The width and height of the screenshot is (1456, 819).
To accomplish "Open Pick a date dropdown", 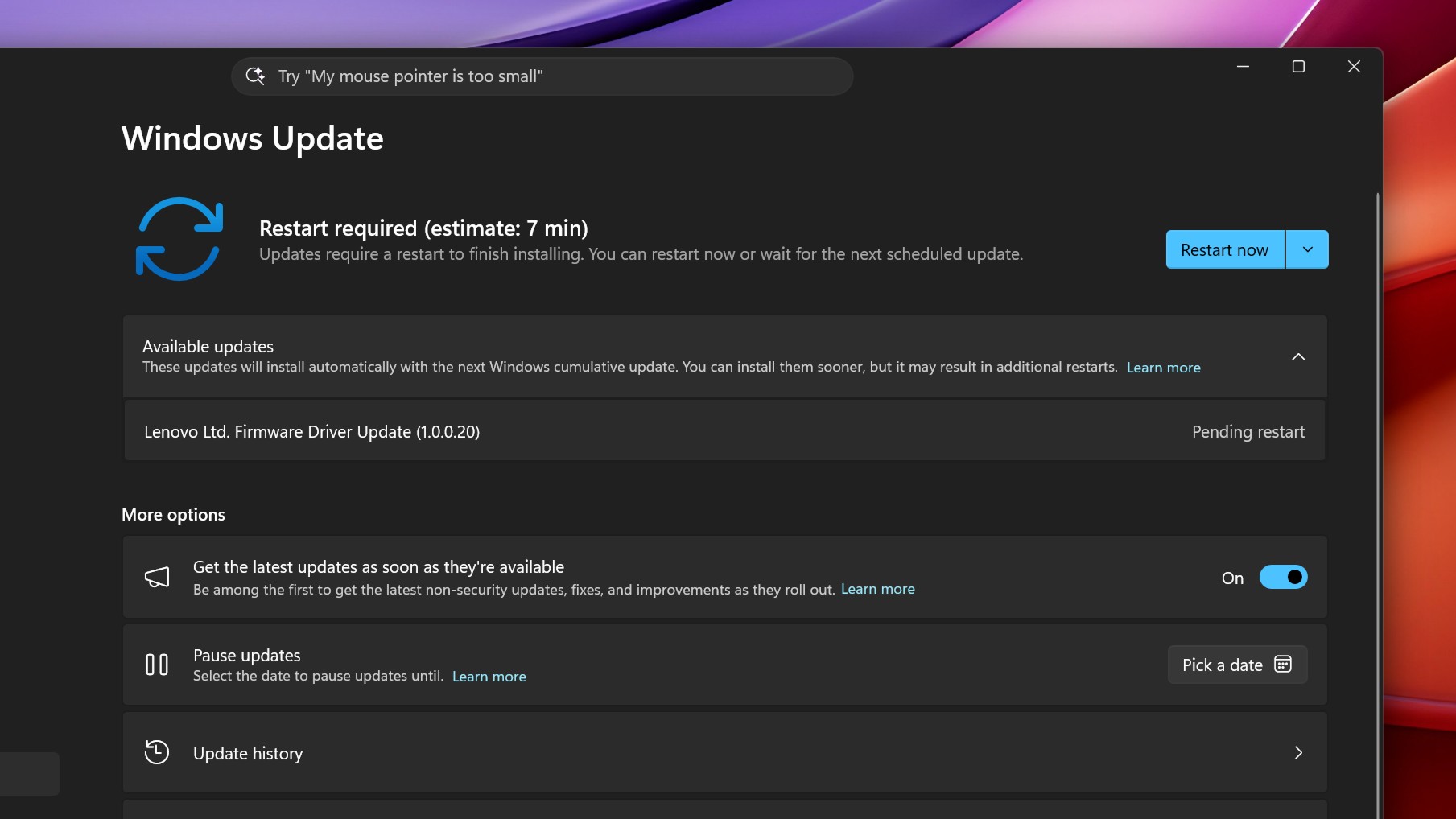I will pos(1237,665).
